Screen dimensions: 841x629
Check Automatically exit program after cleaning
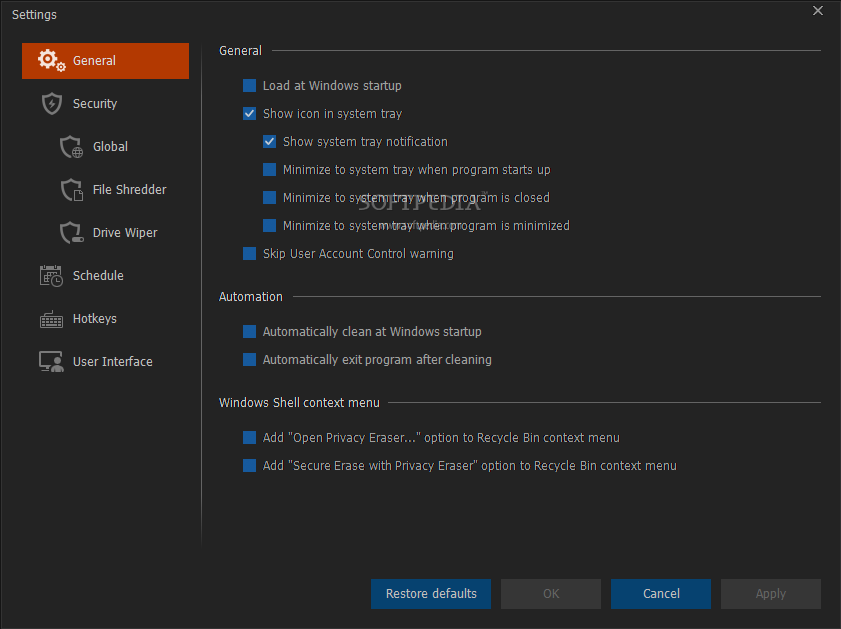coord(249,359)
